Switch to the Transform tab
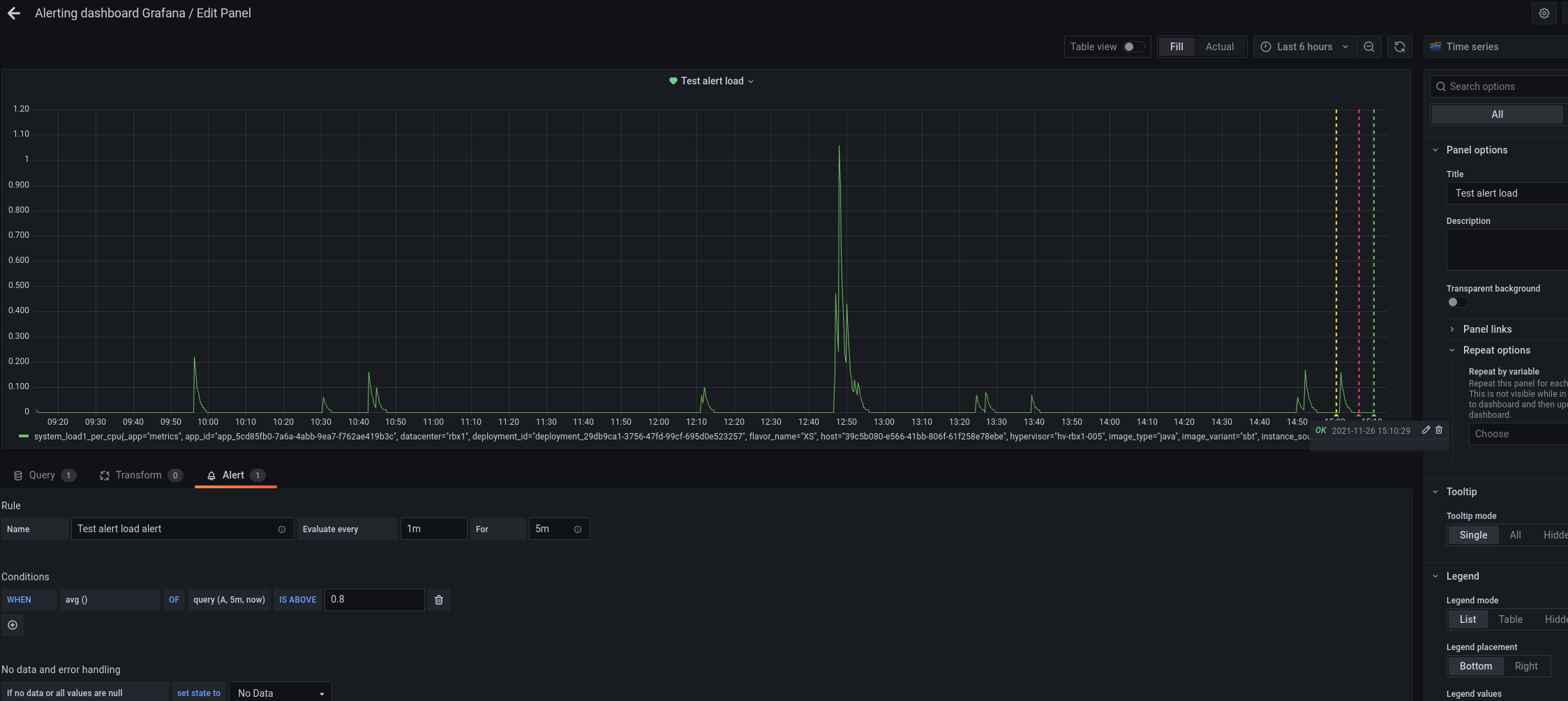 tap(141, 475)
